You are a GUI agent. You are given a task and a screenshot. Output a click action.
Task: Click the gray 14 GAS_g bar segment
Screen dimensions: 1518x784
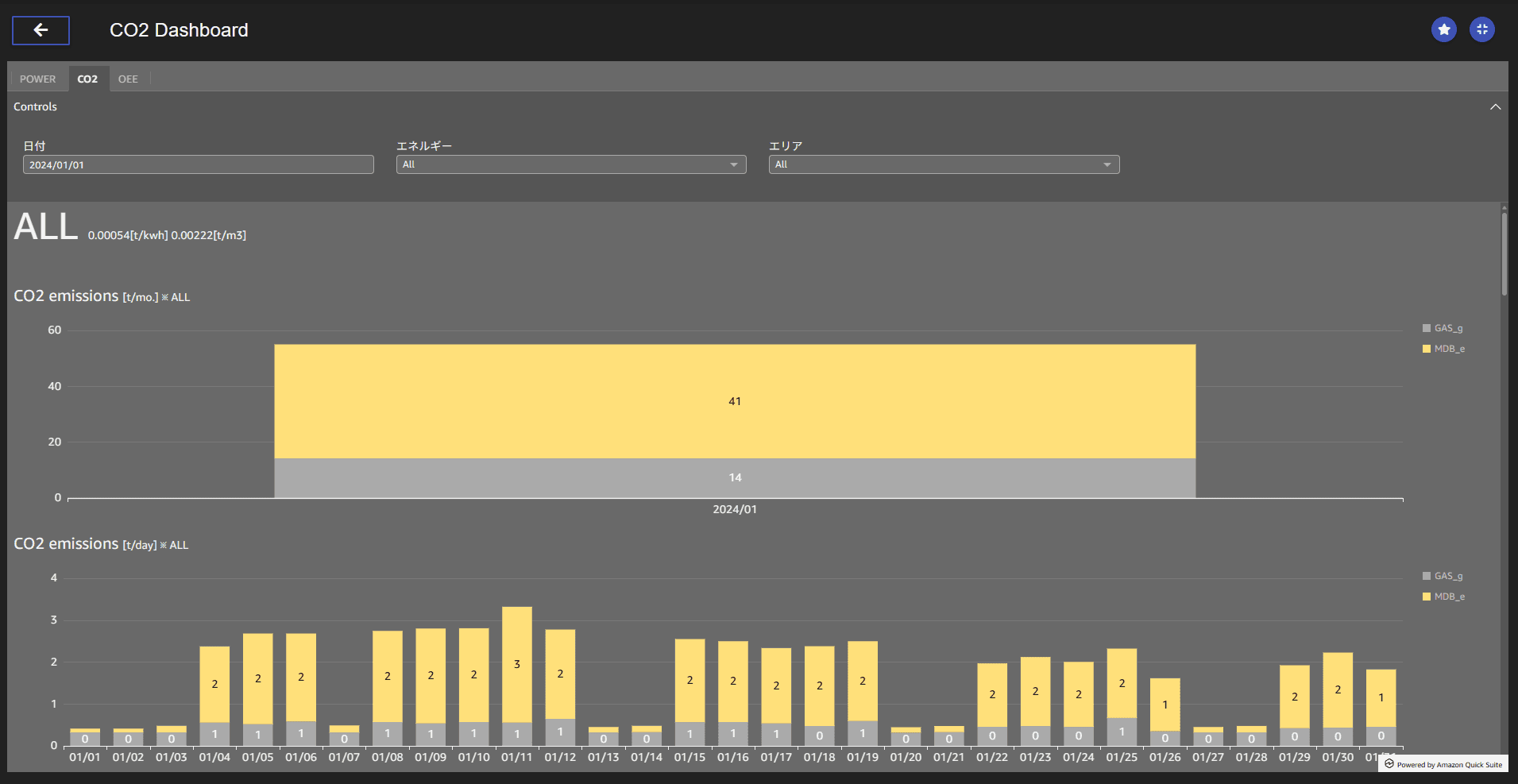click(735, 477)
